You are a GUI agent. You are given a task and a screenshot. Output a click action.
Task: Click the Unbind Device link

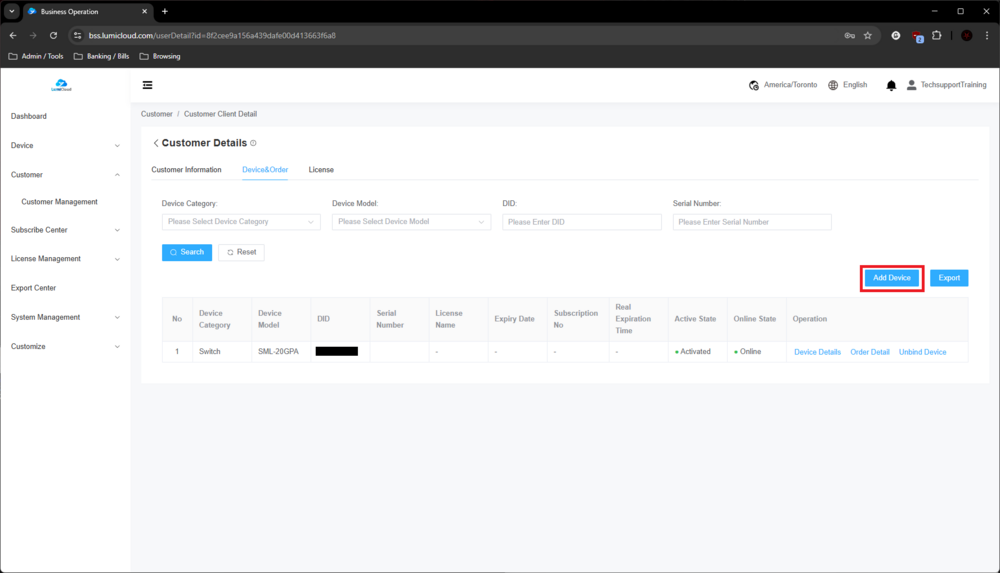pyautogui.click(x=922, y=352)
